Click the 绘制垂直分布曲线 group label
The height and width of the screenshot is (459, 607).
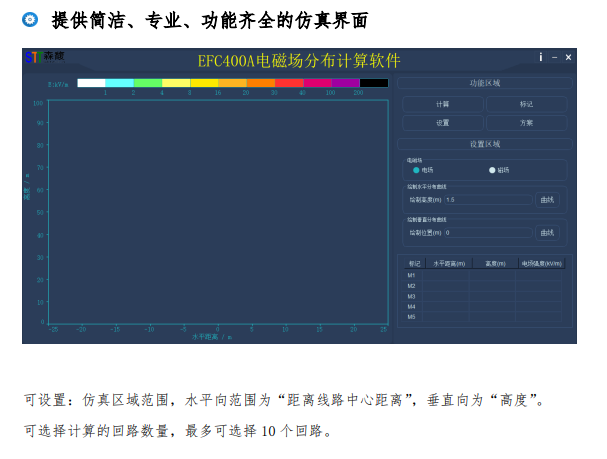[427, 219]
